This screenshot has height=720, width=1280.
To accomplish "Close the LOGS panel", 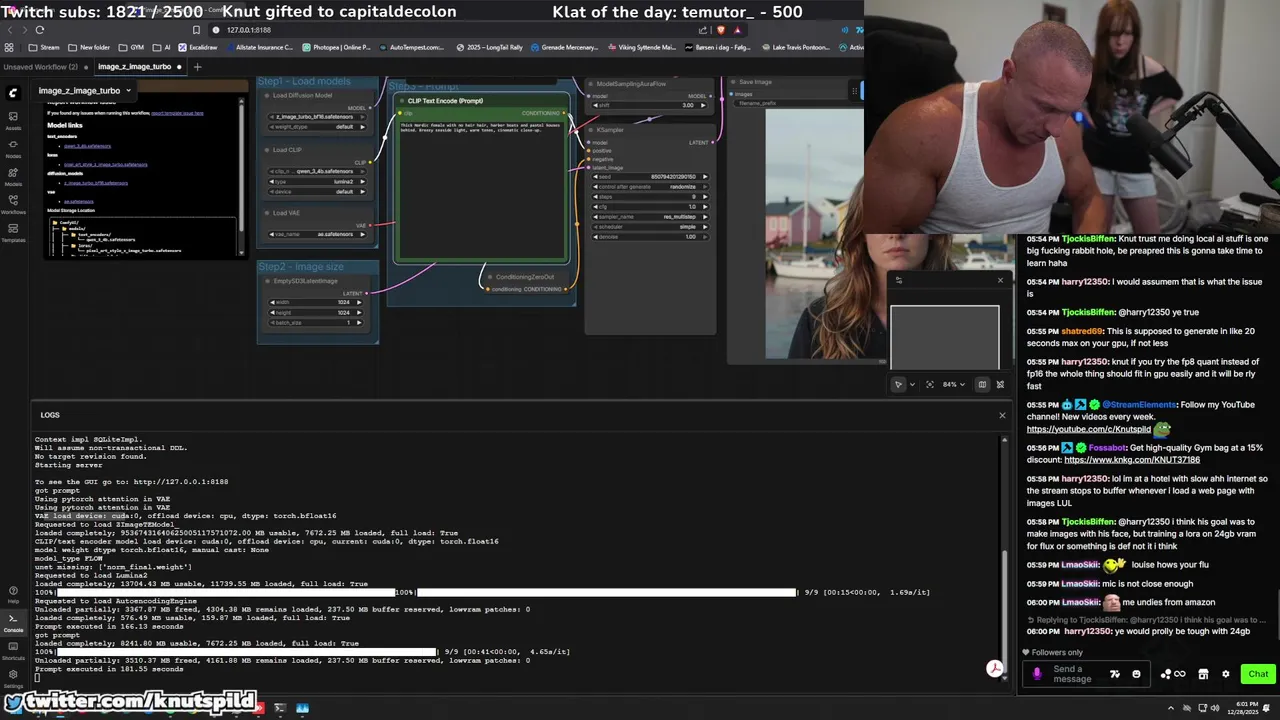I will 1002,415.
